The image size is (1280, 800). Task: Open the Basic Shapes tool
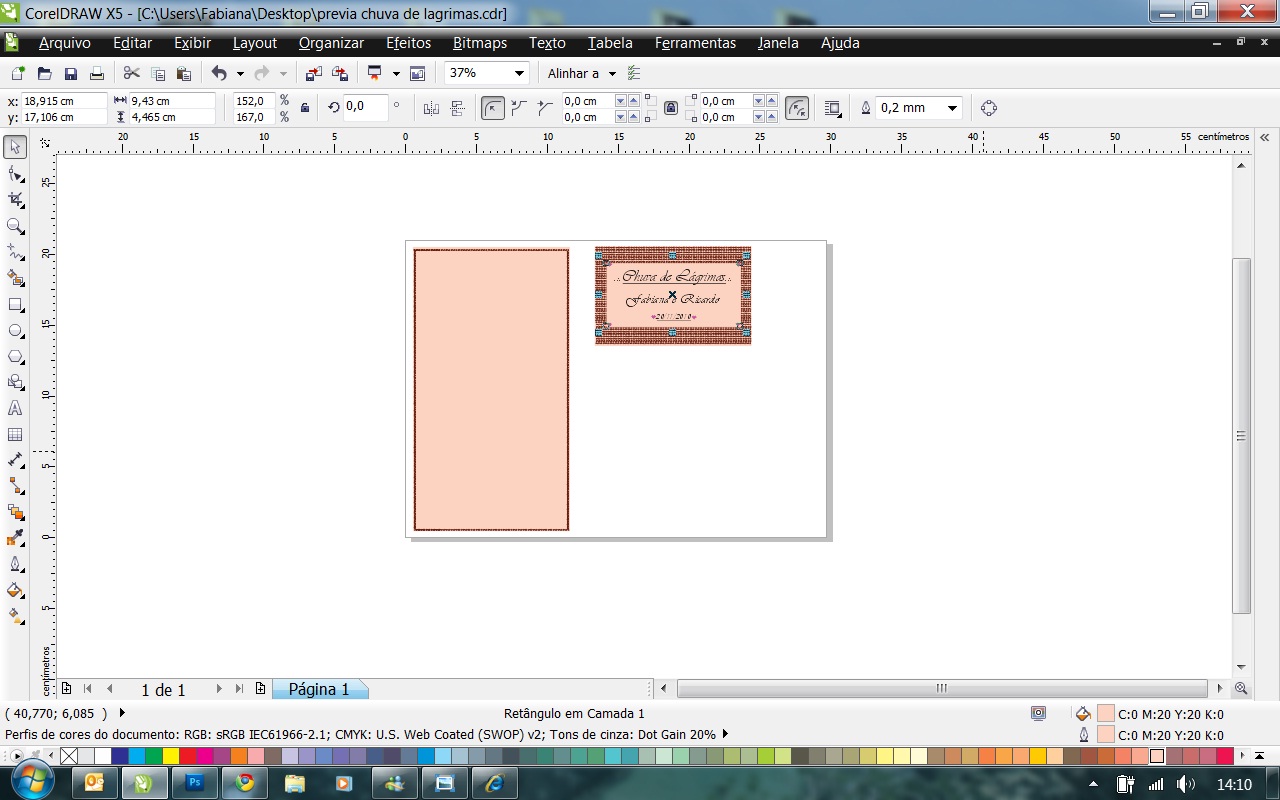(x=15, y=382)
